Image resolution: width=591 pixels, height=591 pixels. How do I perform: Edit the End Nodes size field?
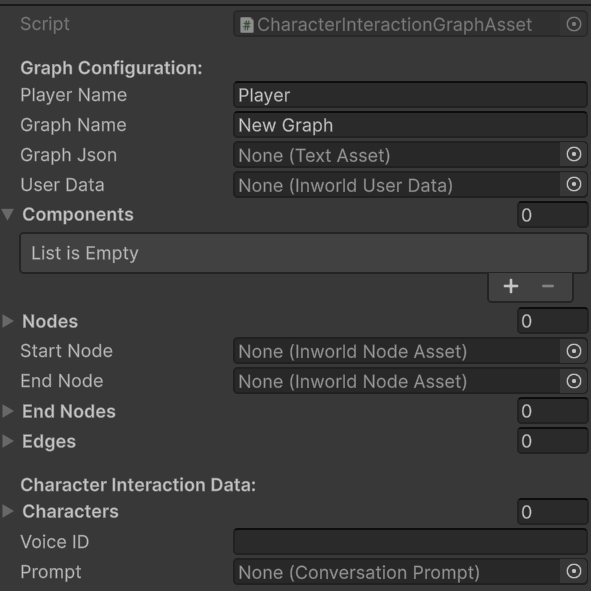coord(553,411)
